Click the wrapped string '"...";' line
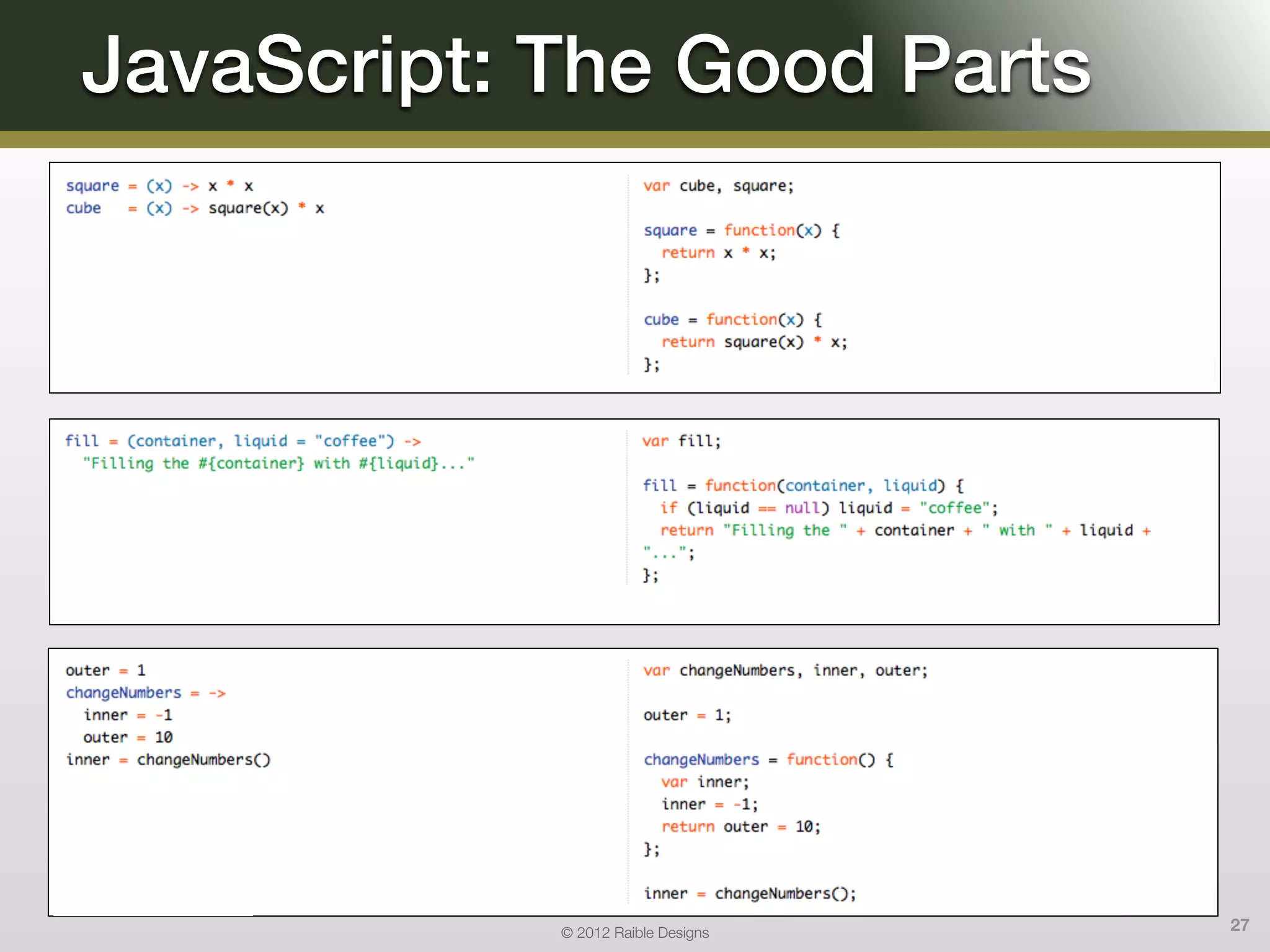1270x952 pixels. click(x=668, y=552)
